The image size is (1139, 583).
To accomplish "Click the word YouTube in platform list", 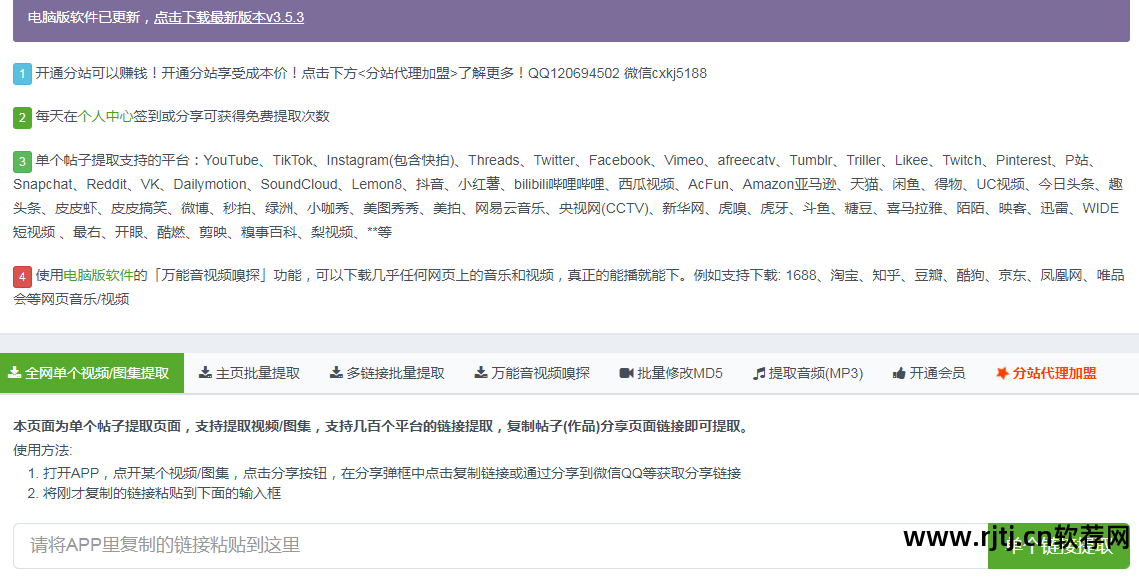I will pyautogui.click(x=231, y=160).
